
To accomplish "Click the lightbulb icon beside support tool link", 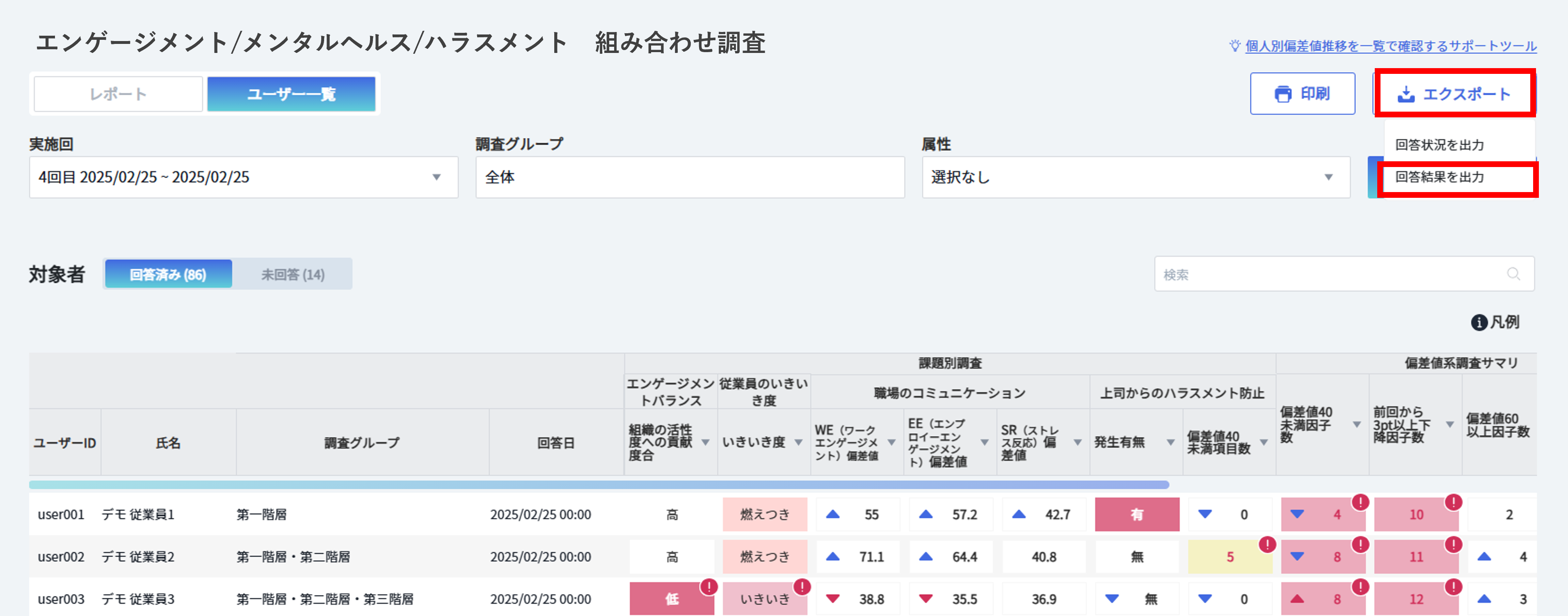I will click(x=1234, y=46).
